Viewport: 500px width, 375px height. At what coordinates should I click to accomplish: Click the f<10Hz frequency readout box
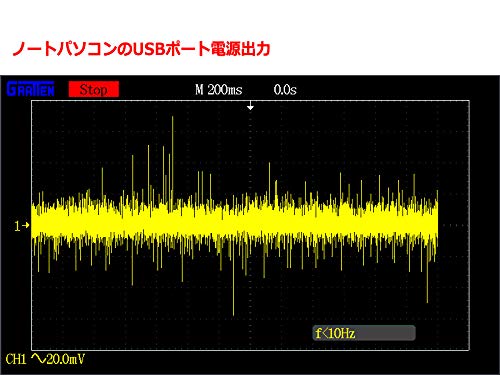click(x=364, y=333)
